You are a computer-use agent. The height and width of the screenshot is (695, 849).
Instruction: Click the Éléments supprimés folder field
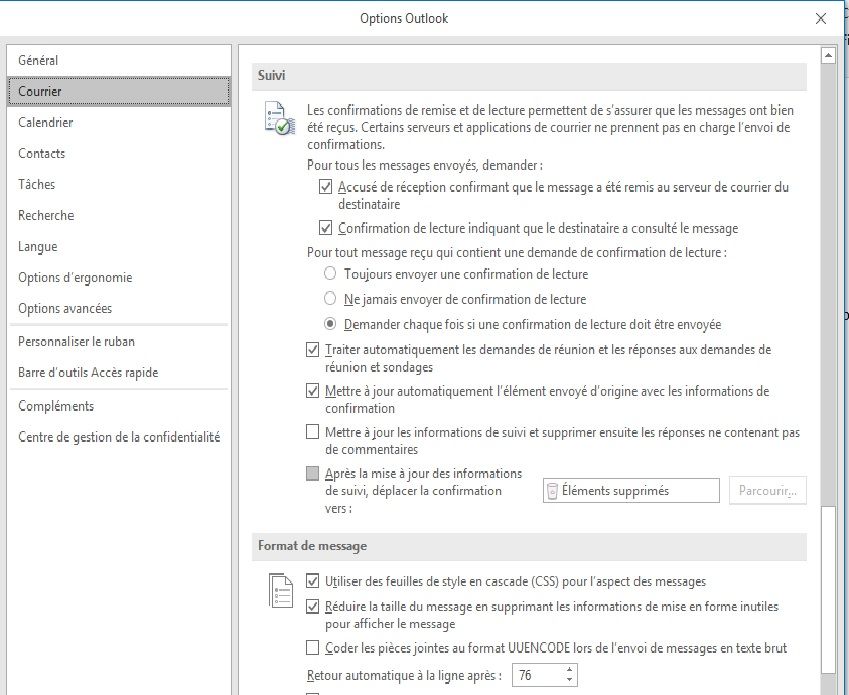pos(631,490)
